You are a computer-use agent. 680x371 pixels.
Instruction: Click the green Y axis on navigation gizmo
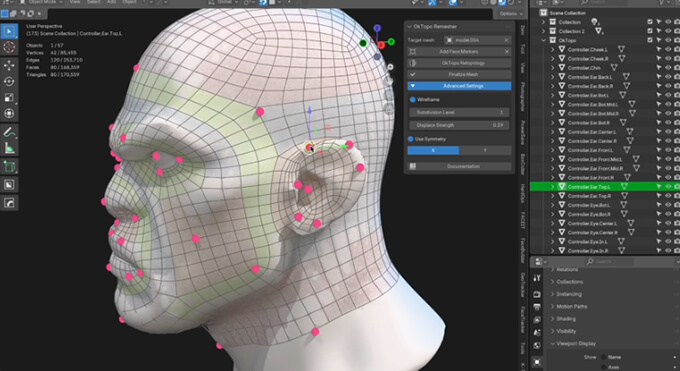391,42
